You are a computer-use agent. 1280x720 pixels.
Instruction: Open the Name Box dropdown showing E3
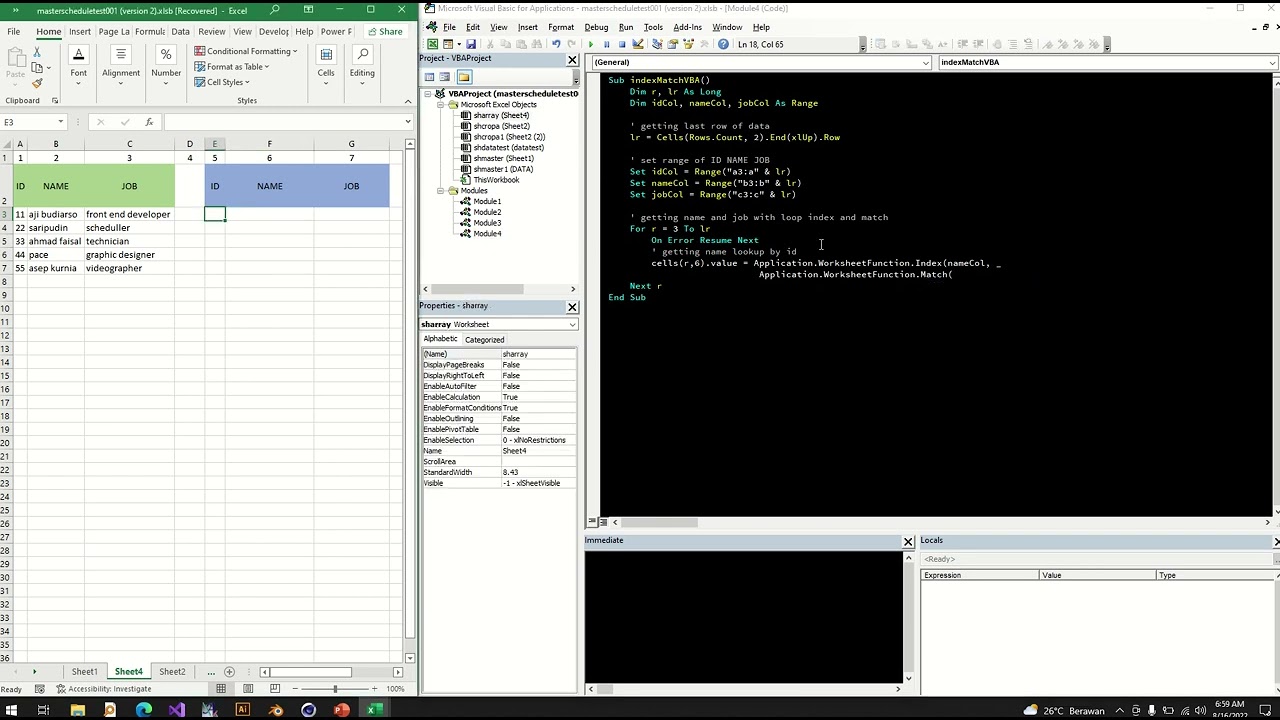60,122
